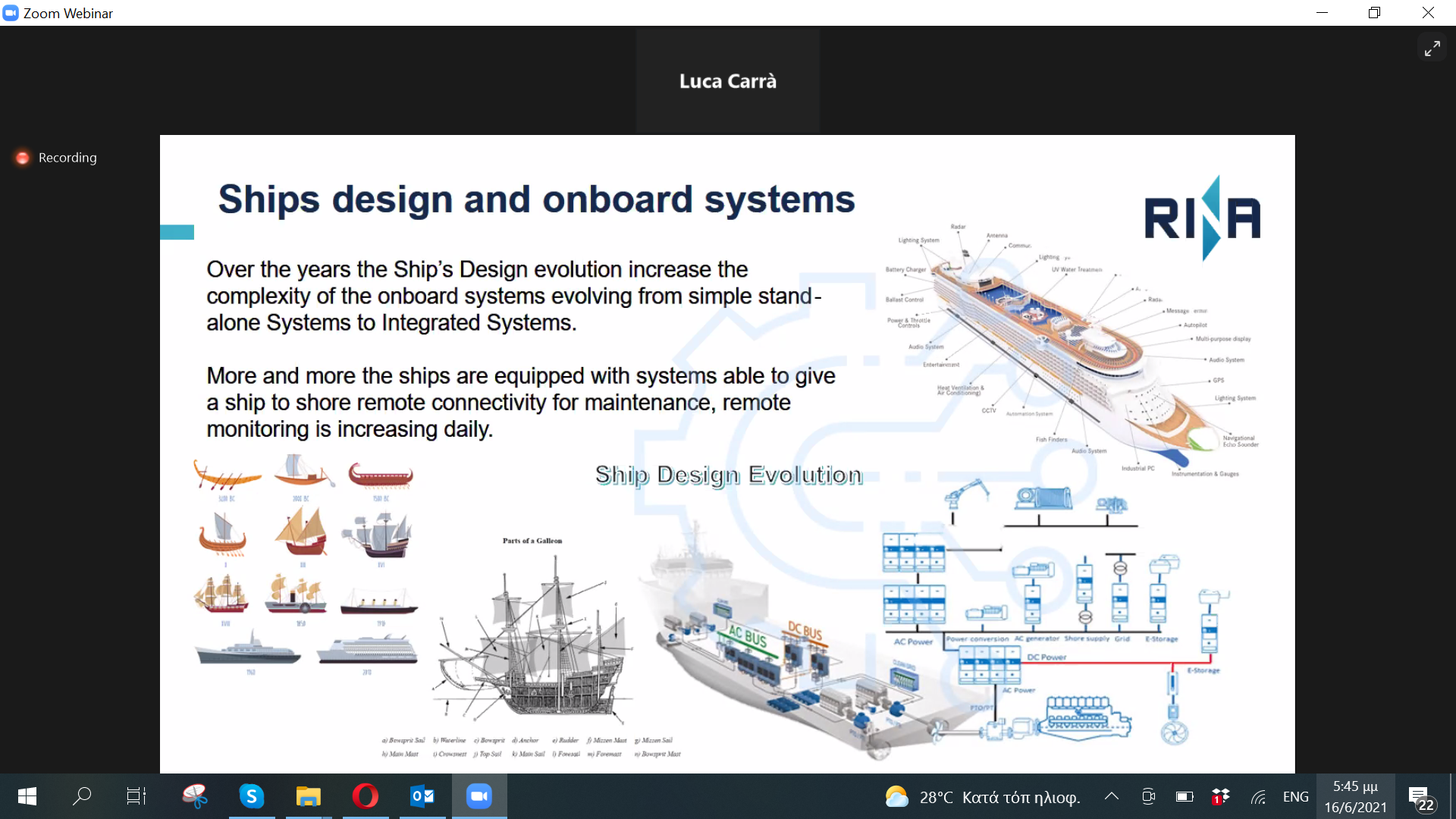Open the Snipping tool from the taskbar
Screen dimensions: 1456x819
point(195,796)
